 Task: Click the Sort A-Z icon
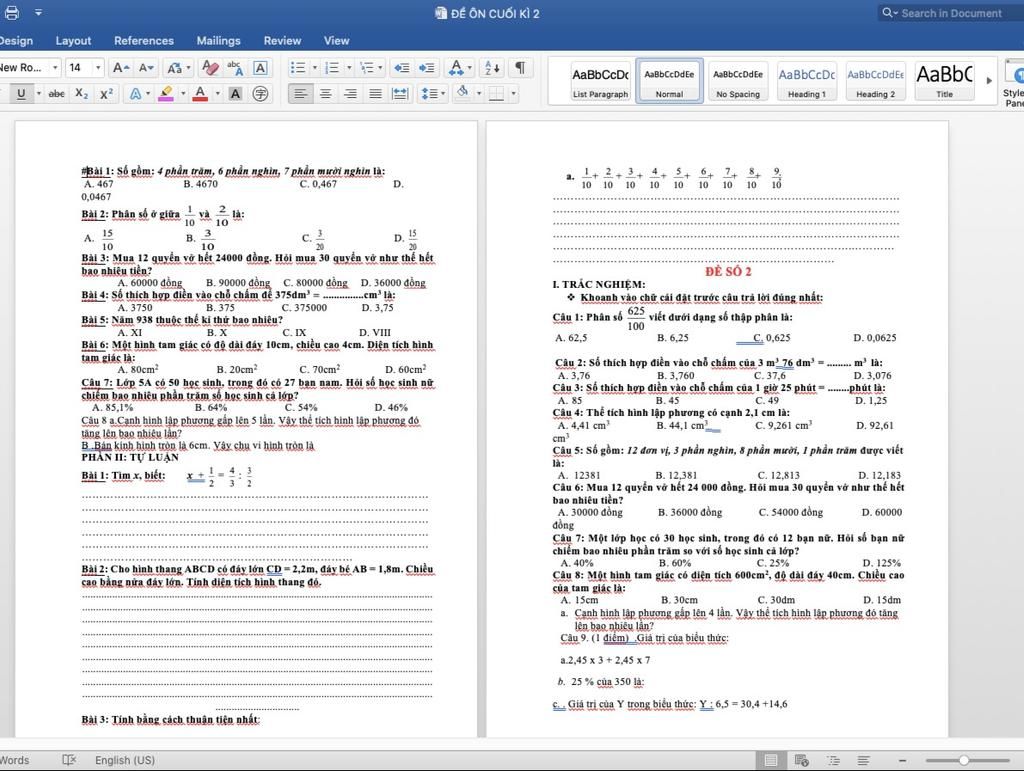(x=492, y=67)
